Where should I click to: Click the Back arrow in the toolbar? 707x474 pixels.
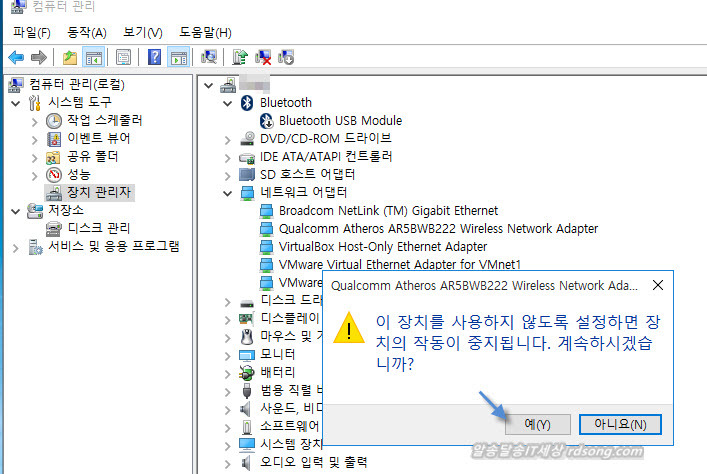16,58
